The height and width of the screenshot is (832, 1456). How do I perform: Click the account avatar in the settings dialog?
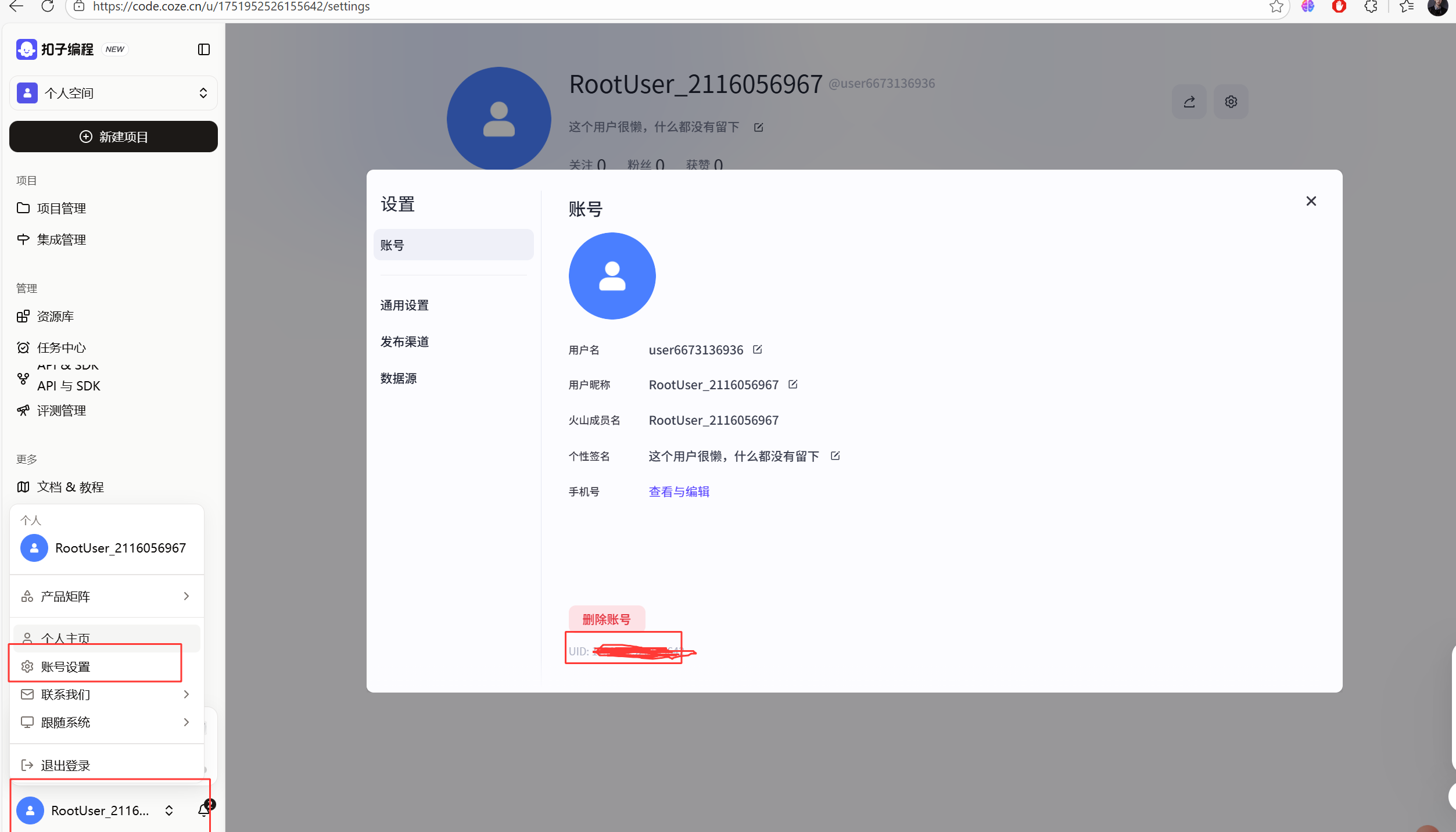pyautogui.click(x=612, y=276)
